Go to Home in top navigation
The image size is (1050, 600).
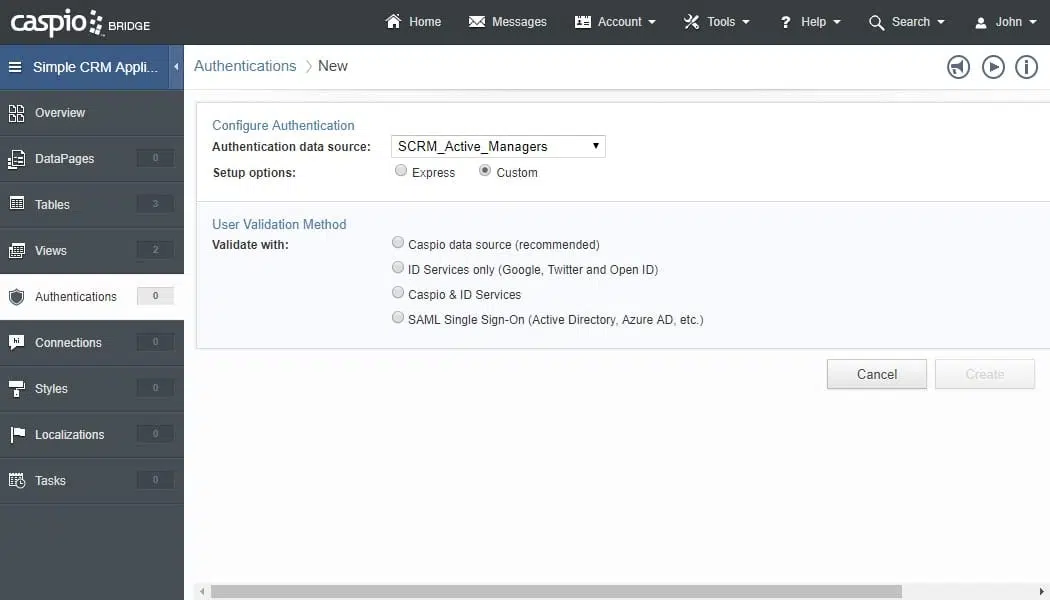413,22
